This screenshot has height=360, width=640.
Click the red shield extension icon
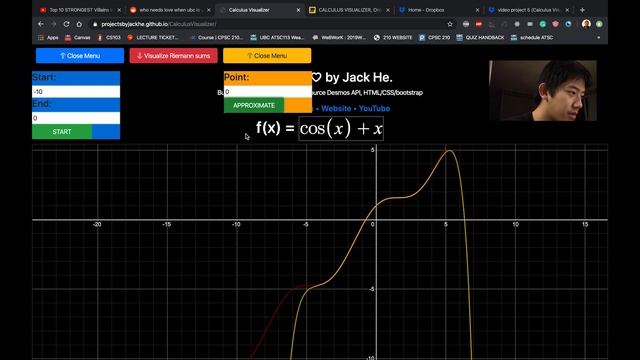(555, 24)
